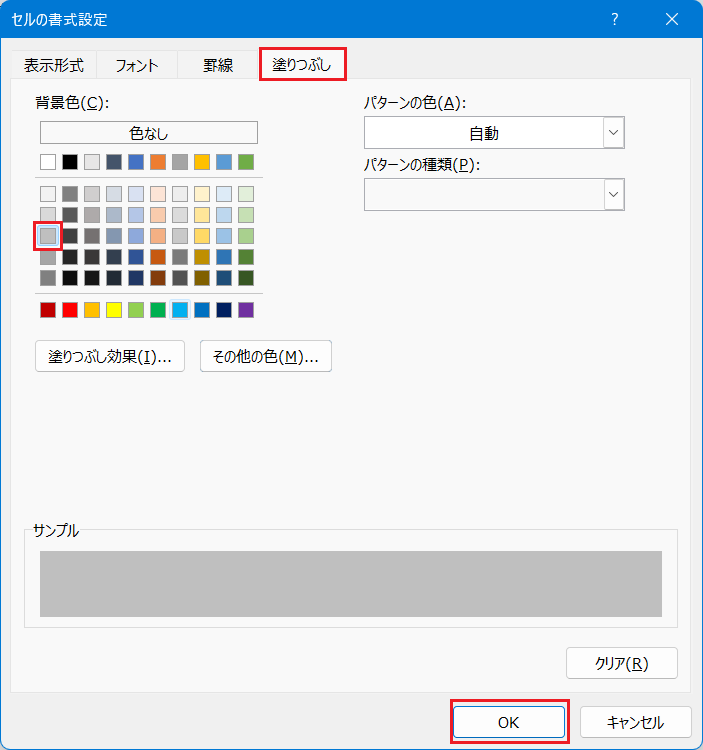
Task: Pick the light blue accent swatch in top theme row
Action: click(224, 162)
